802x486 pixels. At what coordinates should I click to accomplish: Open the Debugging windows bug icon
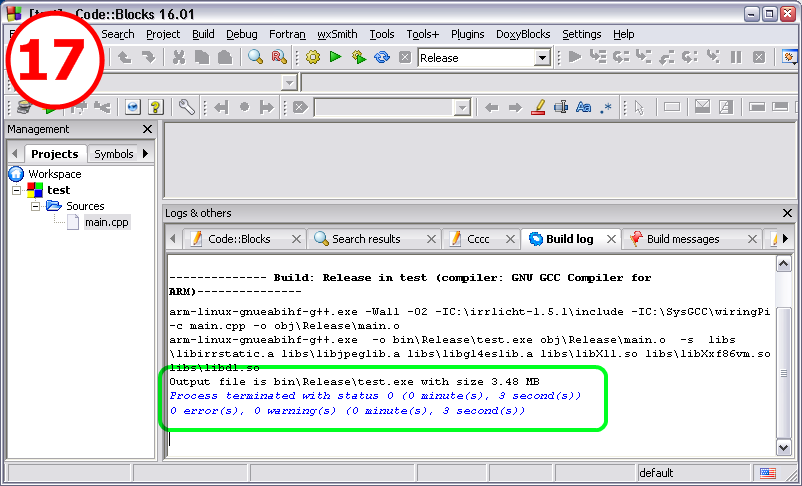click(789, 57)
